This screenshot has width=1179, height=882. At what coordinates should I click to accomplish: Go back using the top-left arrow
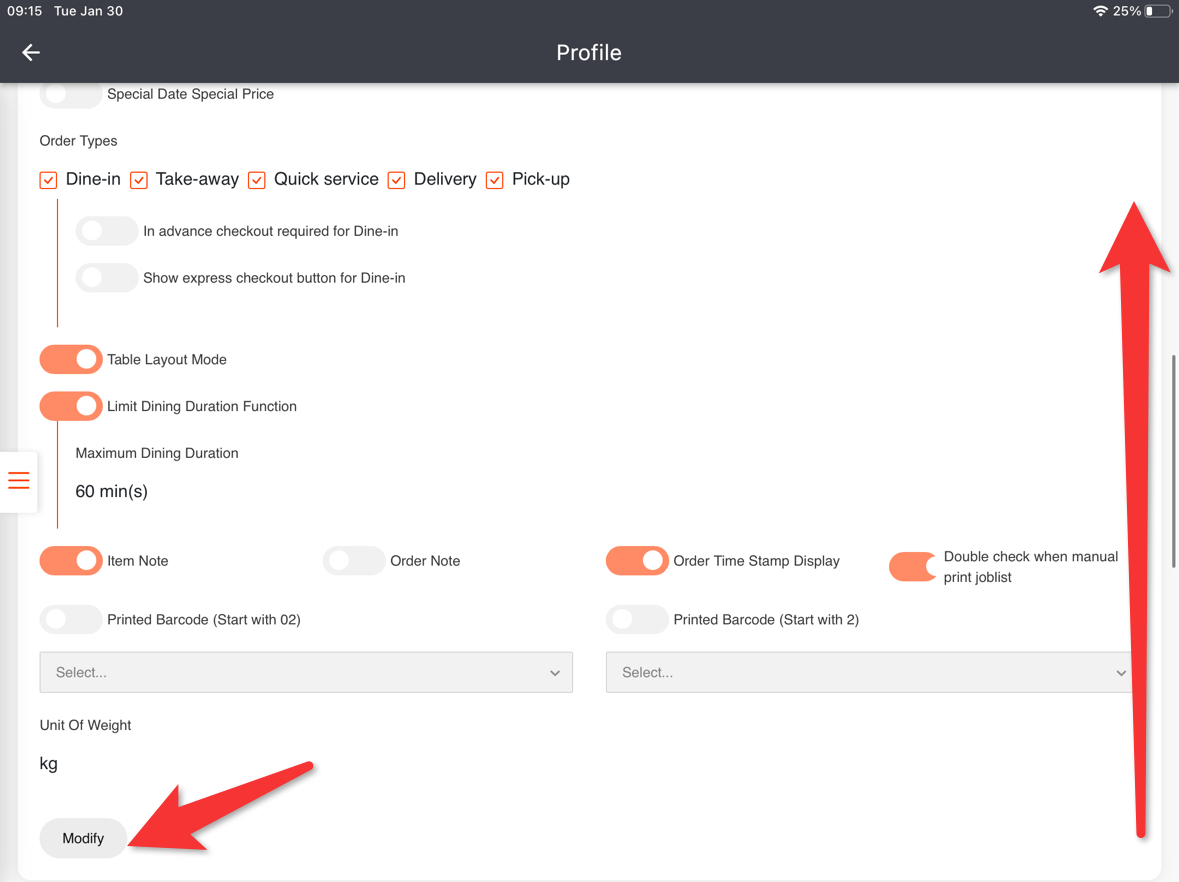click(31, 52)
